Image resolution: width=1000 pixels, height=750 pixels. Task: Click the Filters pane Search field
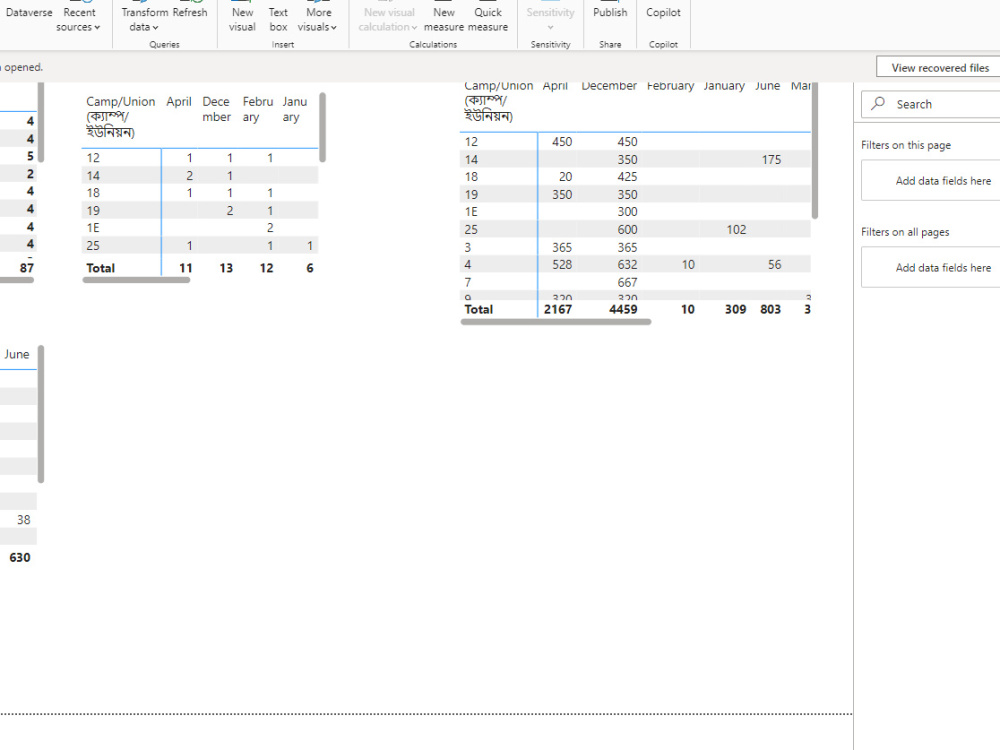click(931, 104)
